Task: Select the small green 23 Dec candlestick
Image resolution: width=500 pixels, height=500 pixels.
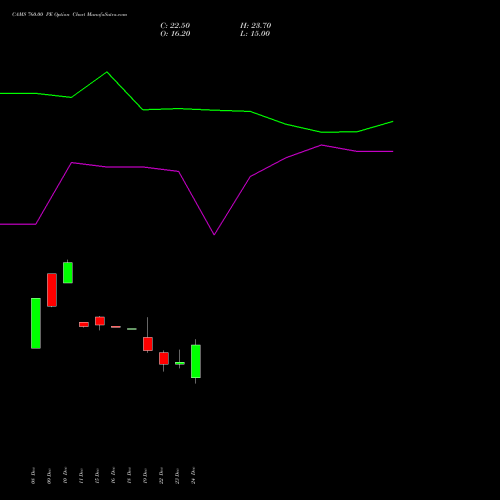Action: pyautogui.click(x=180, y=363)
